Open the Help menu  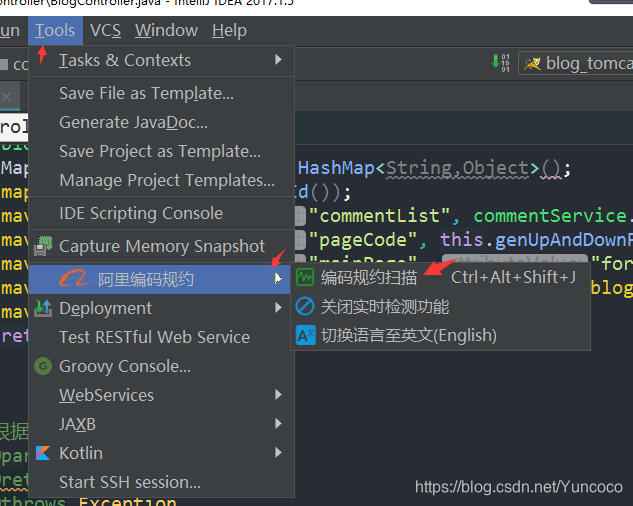pyautogui.click(x=229, y=31)
